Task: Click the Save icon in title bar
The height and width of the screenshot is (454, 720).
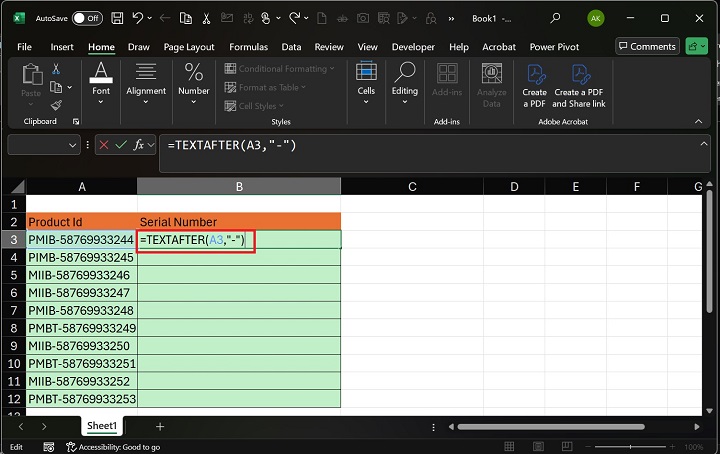Action: tap(118, 18)
